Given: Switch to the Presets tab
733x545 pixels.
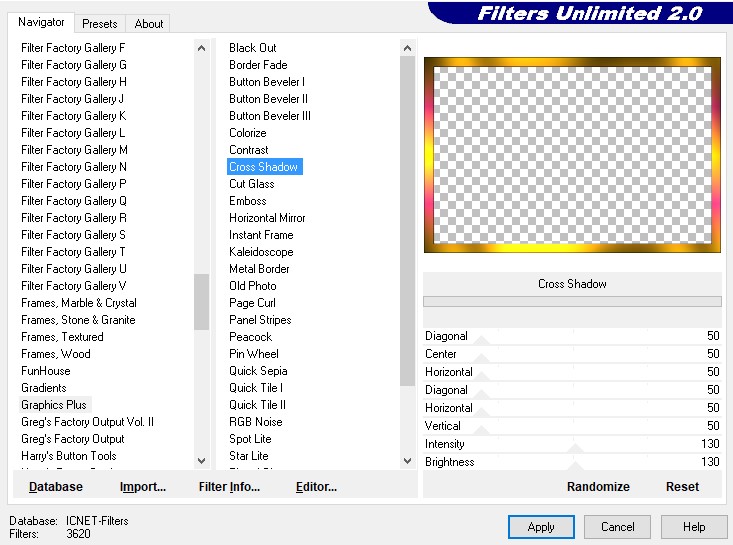Looking at the screenshot, I should 99,23.
